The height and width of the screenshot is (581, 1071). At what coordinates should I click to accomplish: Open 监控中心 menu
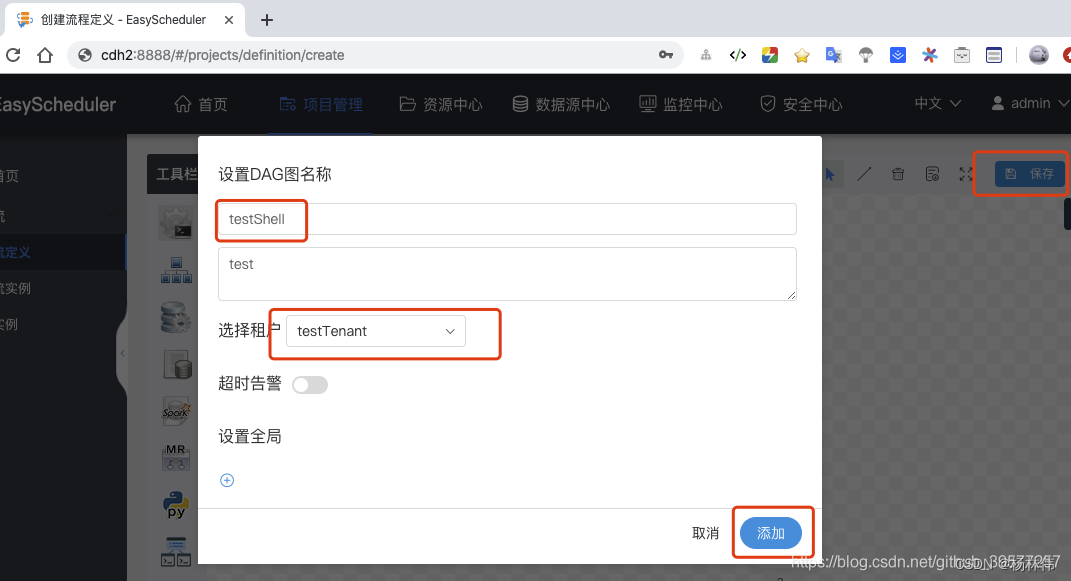[x=680, y=104]
